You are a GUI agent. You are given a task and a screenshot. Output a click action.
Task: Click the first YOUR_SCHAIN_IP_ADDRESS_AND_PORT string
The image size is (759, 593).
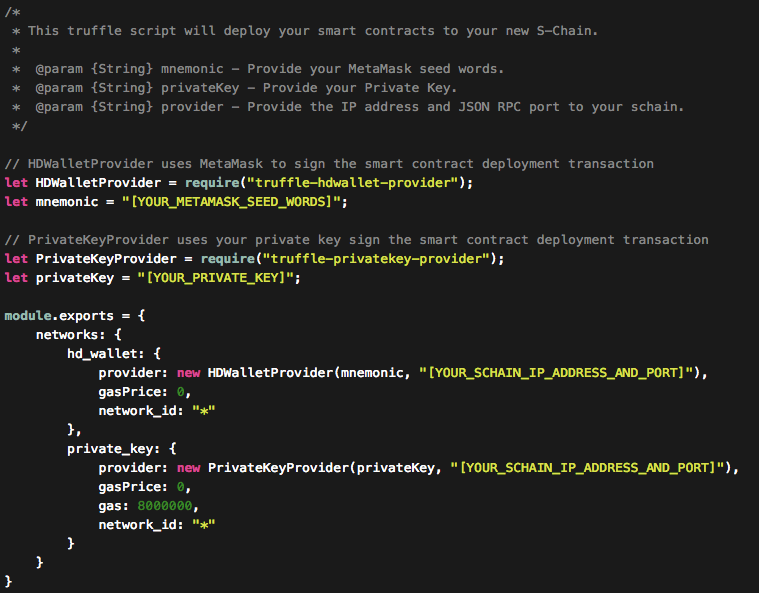(x=558, y=373)
